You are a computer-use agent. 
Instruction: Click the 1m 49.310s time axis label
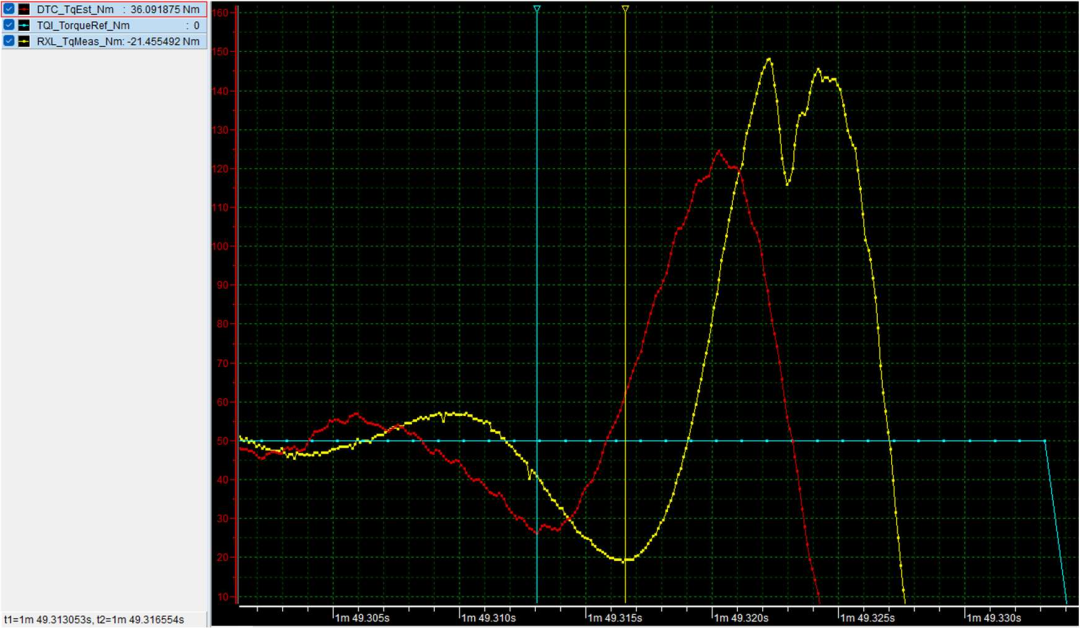pos(488,618)
